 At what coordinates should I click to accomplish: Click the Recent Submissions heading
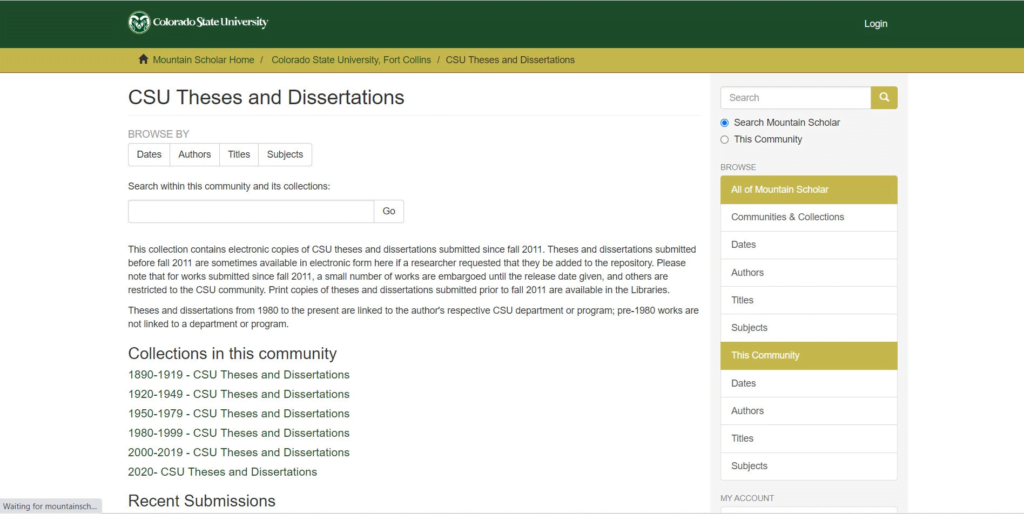[x=201, y=501]
